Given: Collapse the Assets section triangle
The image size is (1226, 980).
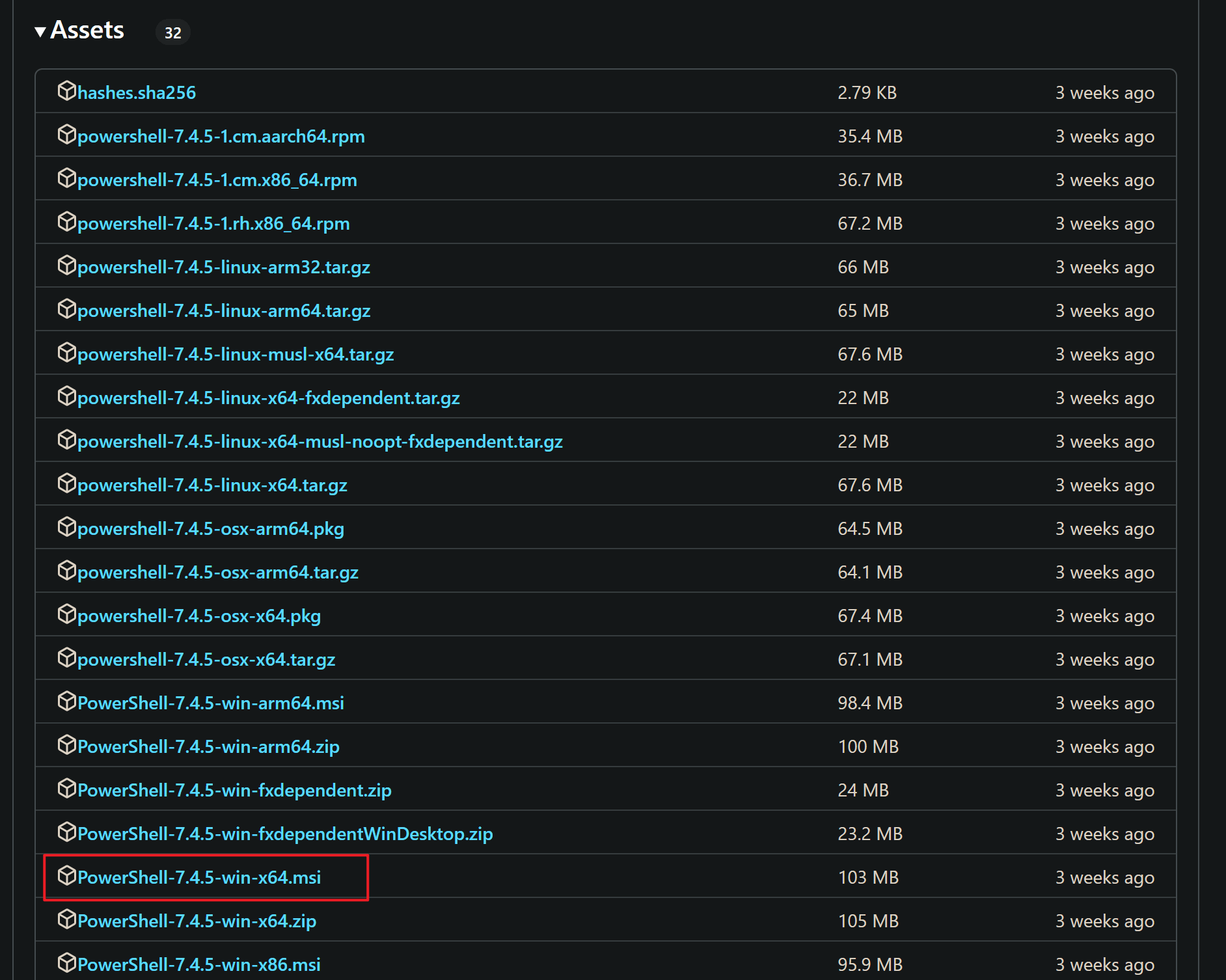Looking at the screenshot, I should coord(40,31).
